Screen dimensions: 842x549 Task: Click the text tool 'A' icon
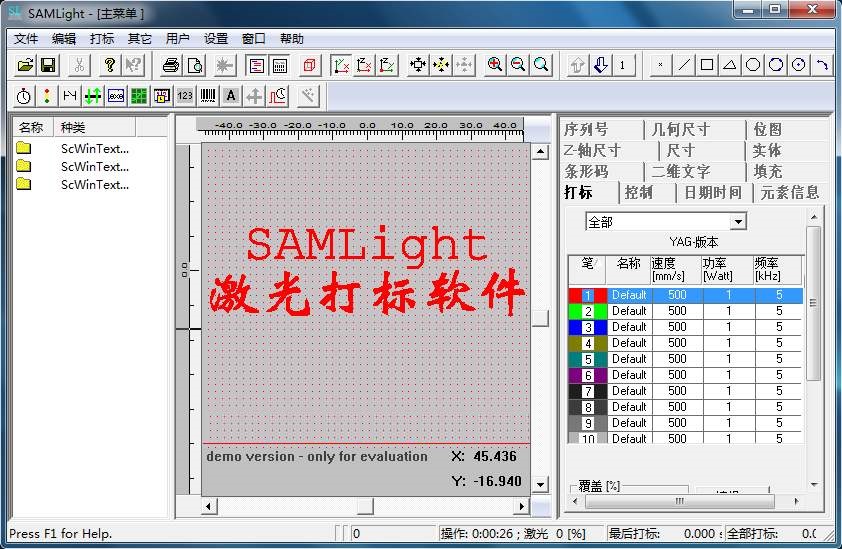pos(231,95)
